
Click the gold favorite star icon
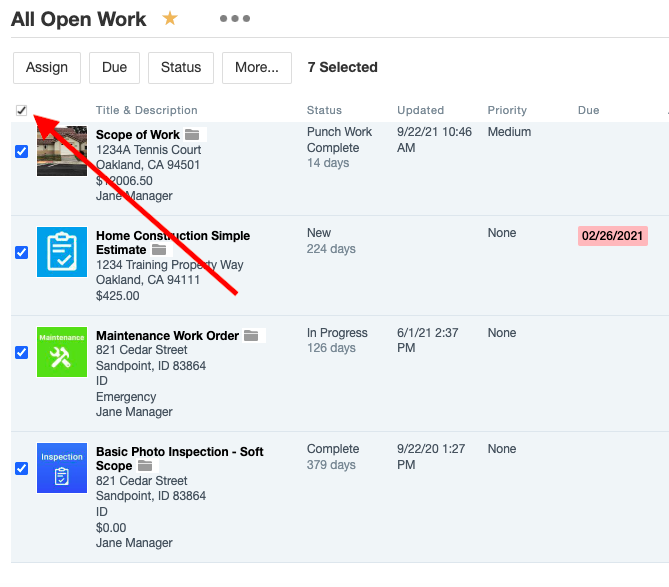coord(170,18)
